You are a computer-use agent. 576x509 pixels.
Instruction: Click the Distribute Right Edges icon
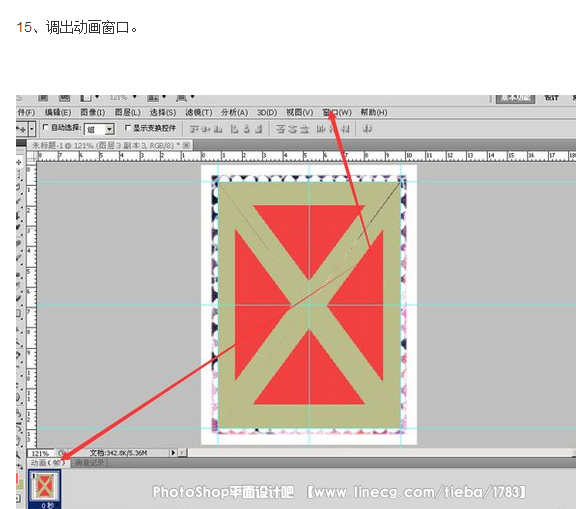tap(345, 129)
